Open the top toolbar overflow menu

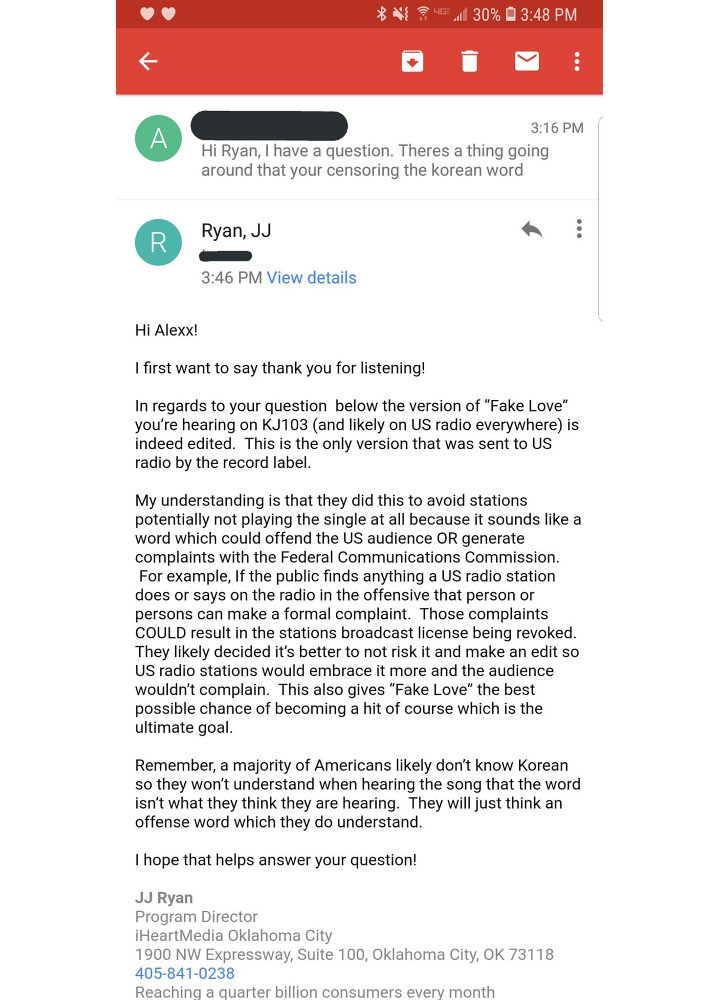(x=577, y=61)
